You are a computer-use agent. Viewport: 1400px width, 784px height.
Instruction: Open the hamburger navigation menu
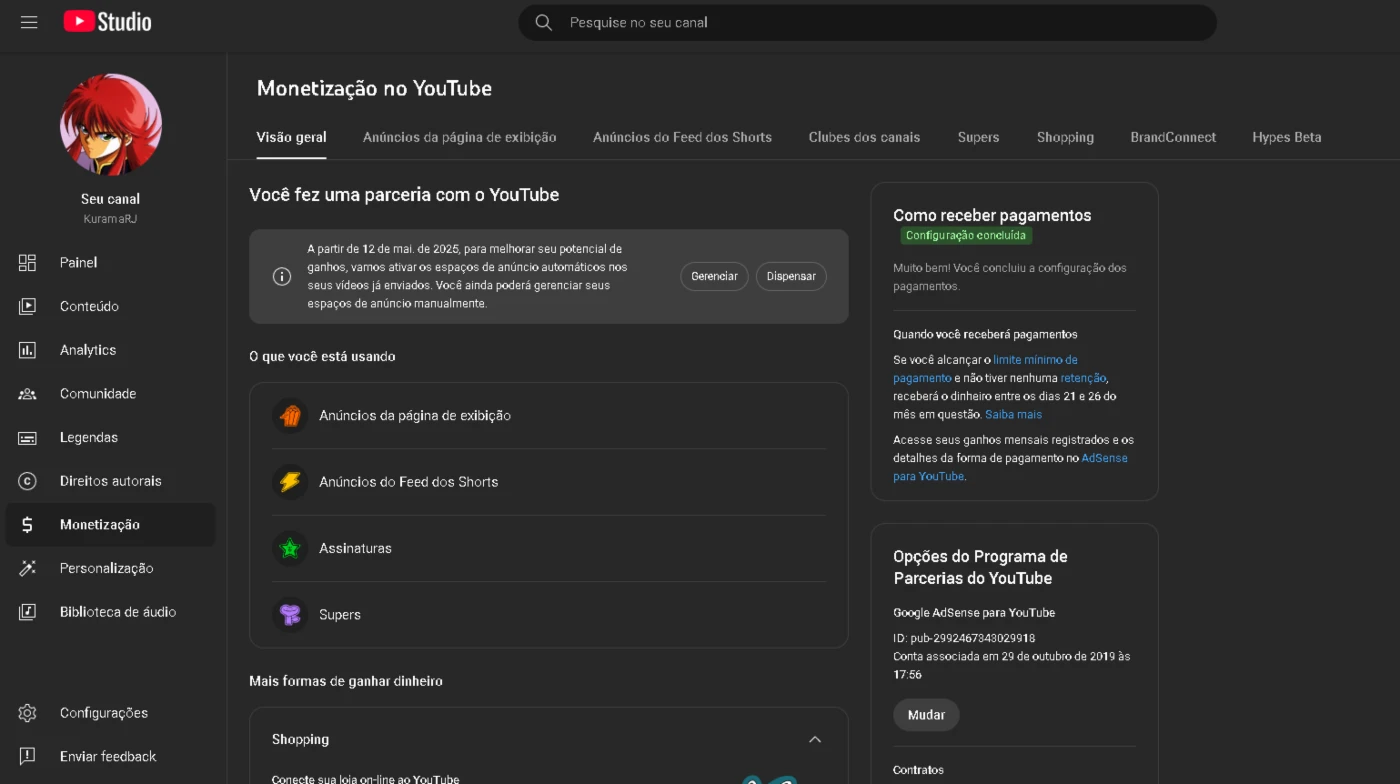click(x=29, y=22)
